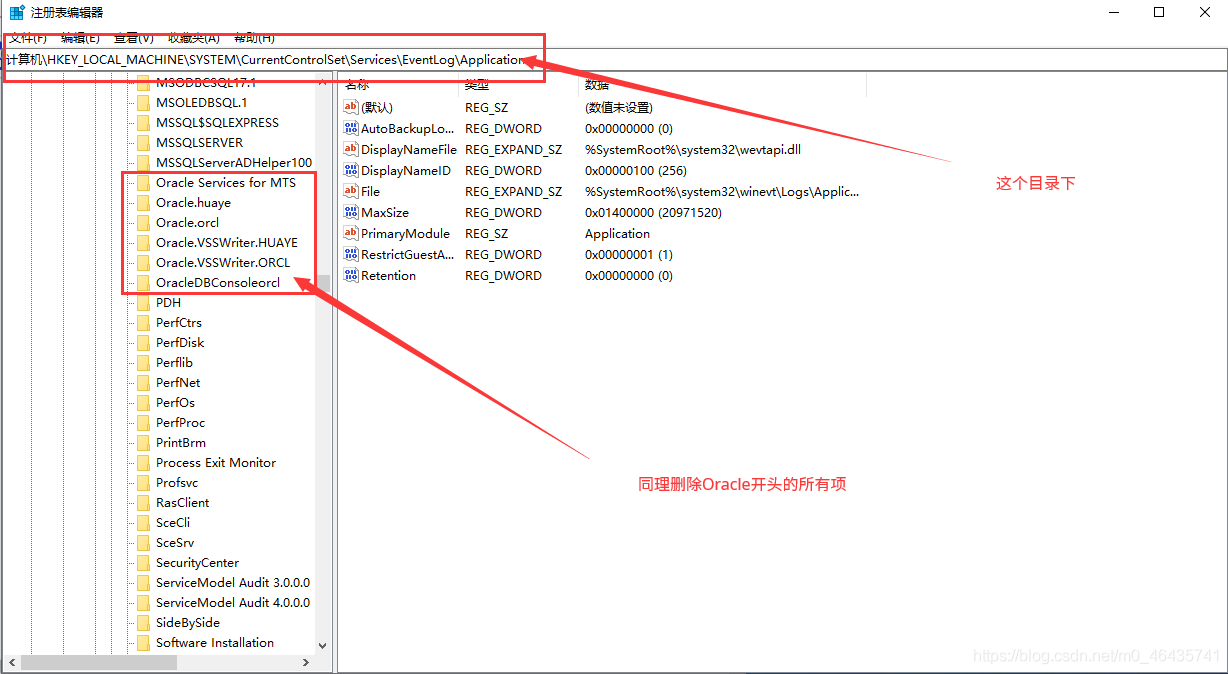Click the folder icon beside OracleDBConsoleorcl
Screen dimensions: 1228x674
pyautogui.click(x=143, y=282)
